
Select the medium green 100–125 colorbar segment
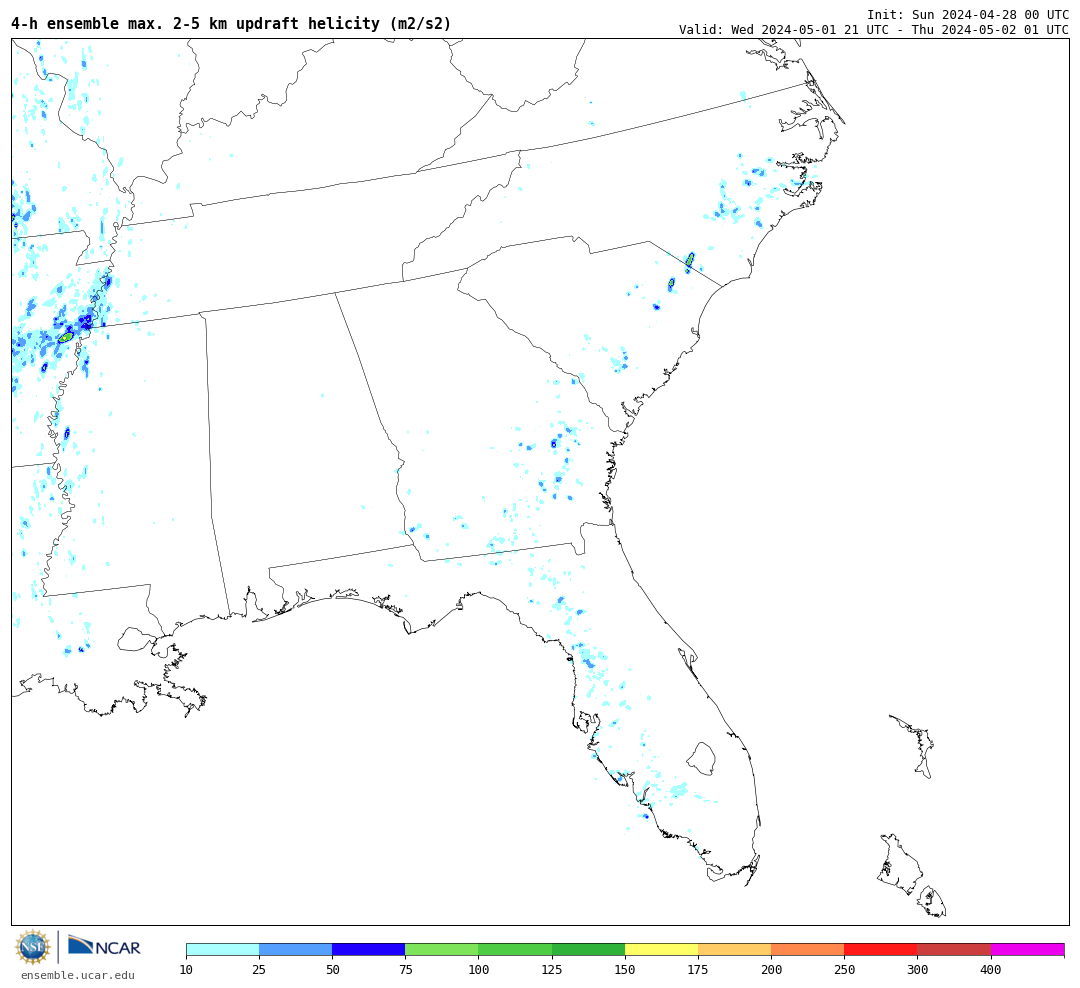[x=515, y=949]
